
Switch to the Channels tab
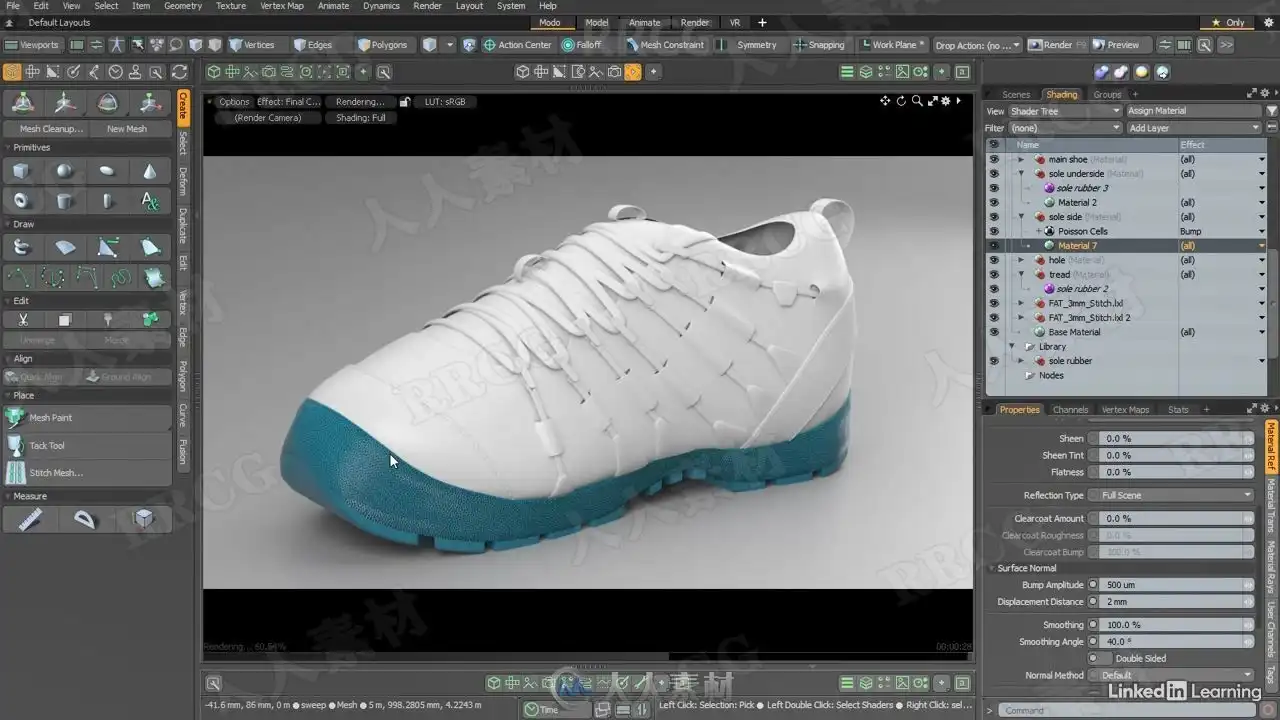pos(1070,409)
